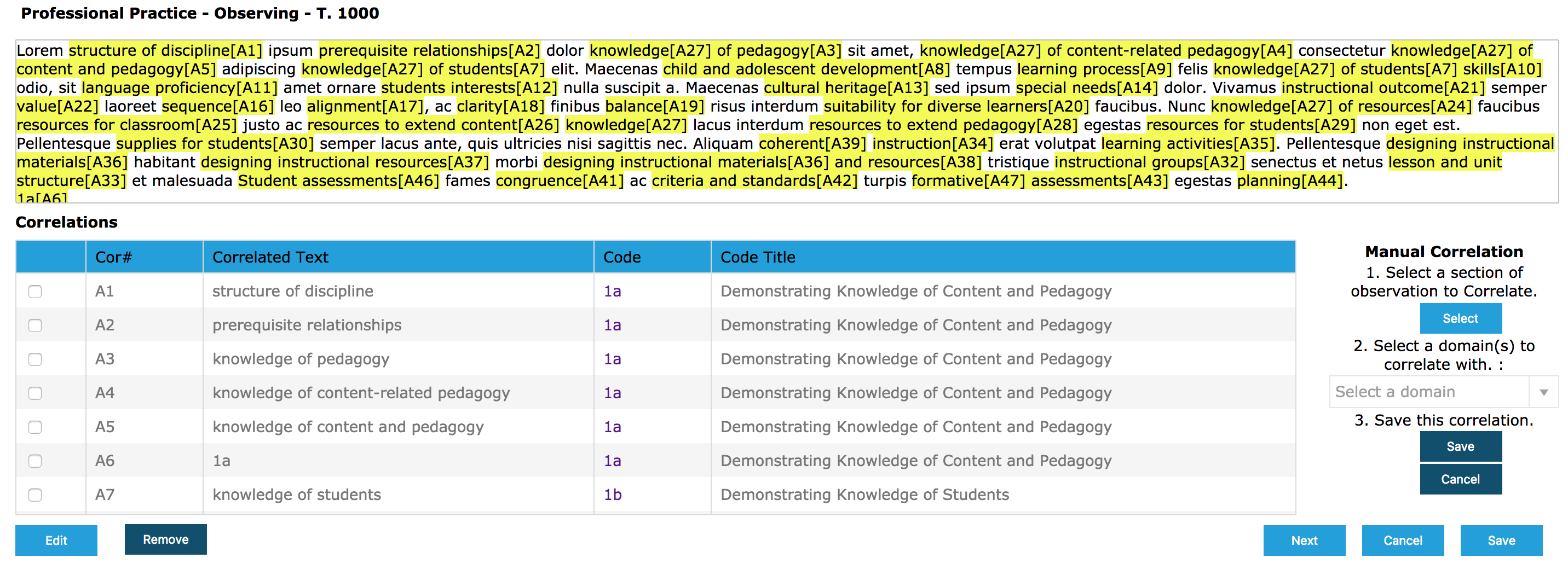Open code 1a link in row A5

pos(612,427)
